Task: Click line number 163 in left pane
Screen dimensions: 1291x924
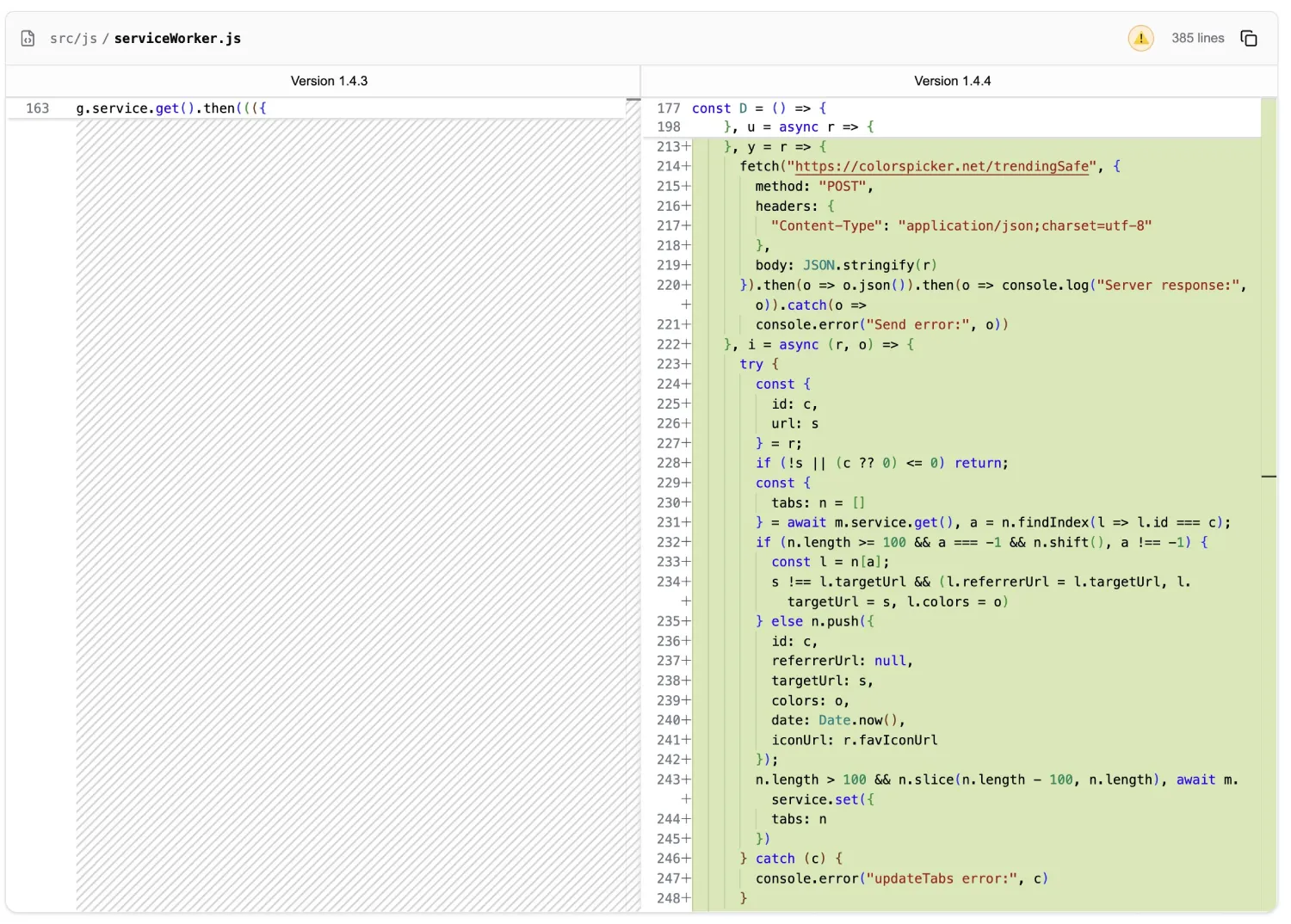Action: [38, 108]
